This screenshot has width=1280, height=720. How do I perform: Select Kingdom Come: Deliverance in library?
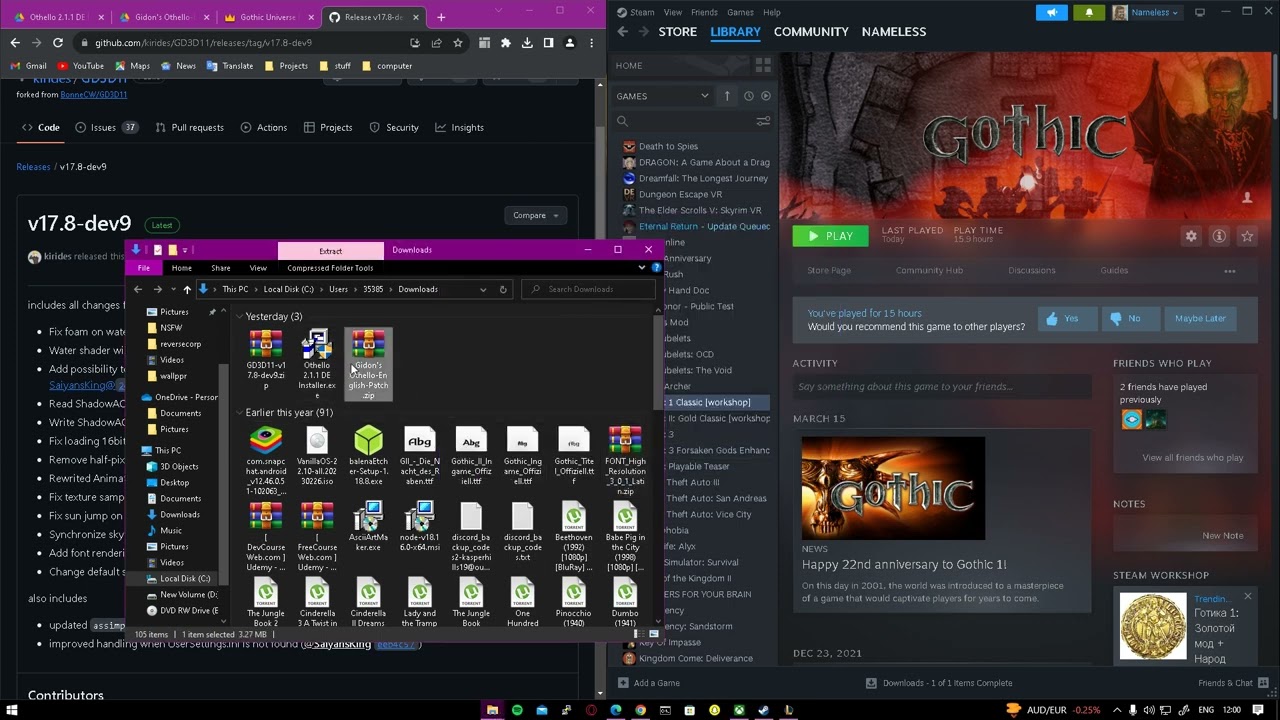tap(695, 658)
